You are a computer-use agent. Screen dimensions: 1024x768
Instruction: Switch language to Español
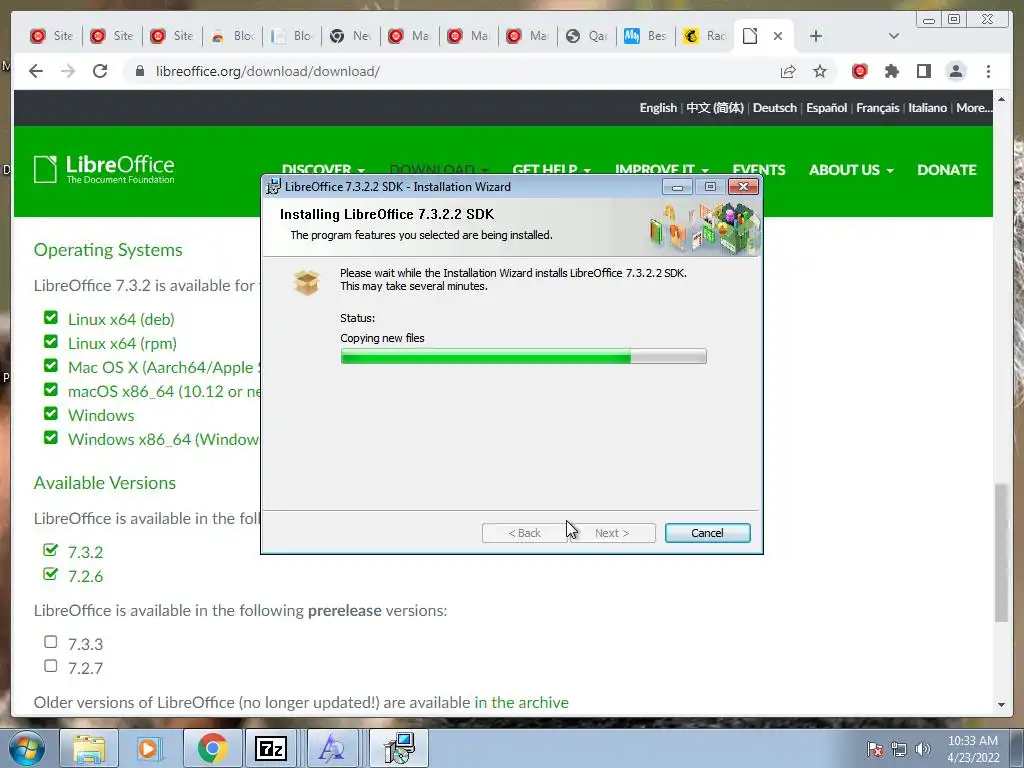826,108
